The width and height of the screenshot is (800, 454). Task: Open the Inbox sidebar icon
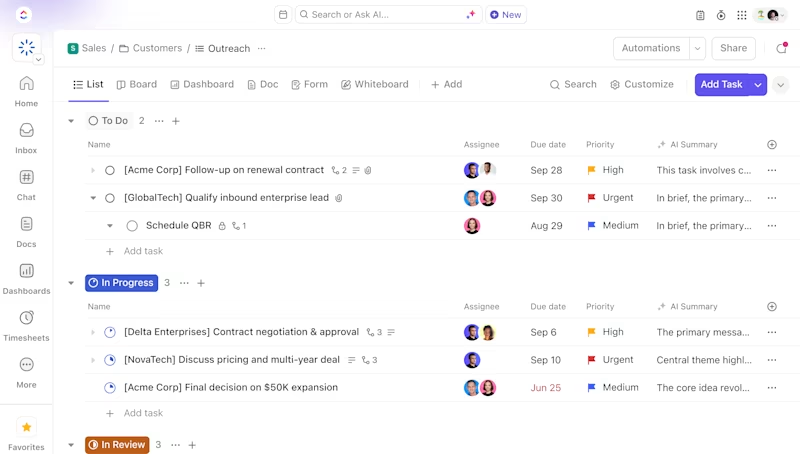[26, 138]
